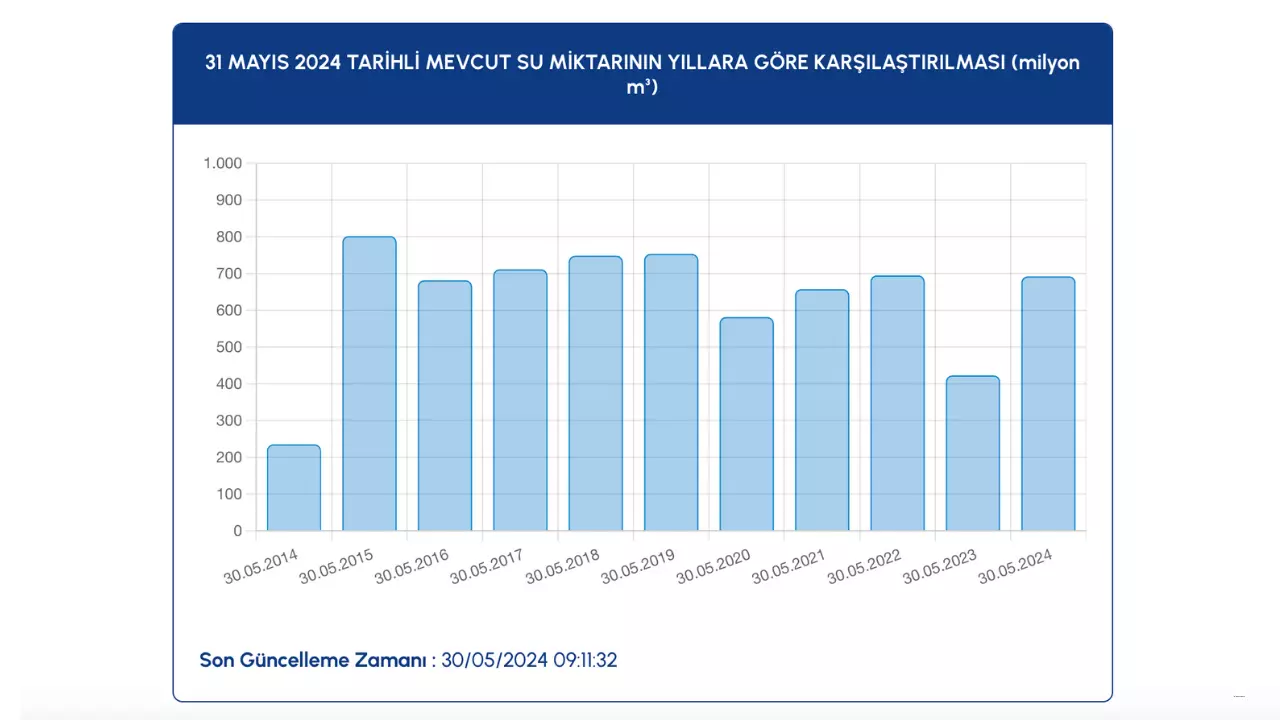Click the y-axis value 1.000
This screenshot has width=1280, height=720.
click(x=223, y=163)
